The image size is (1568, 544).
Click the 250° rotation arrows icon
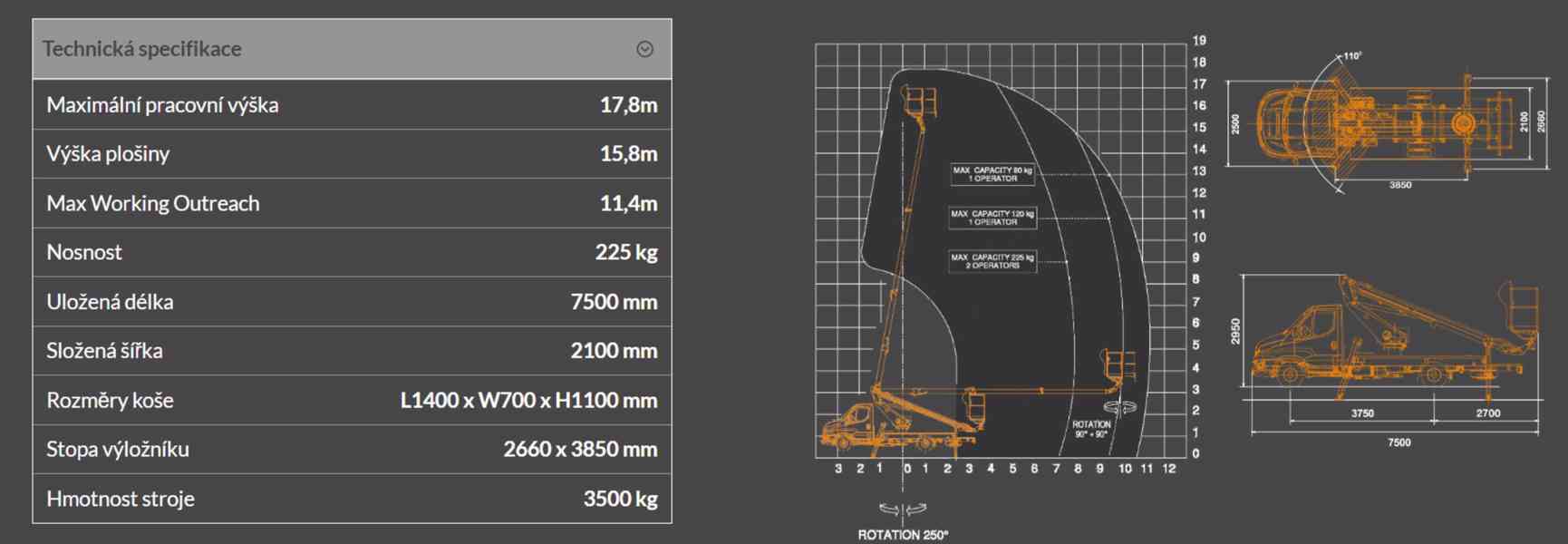tap(903, 510)
